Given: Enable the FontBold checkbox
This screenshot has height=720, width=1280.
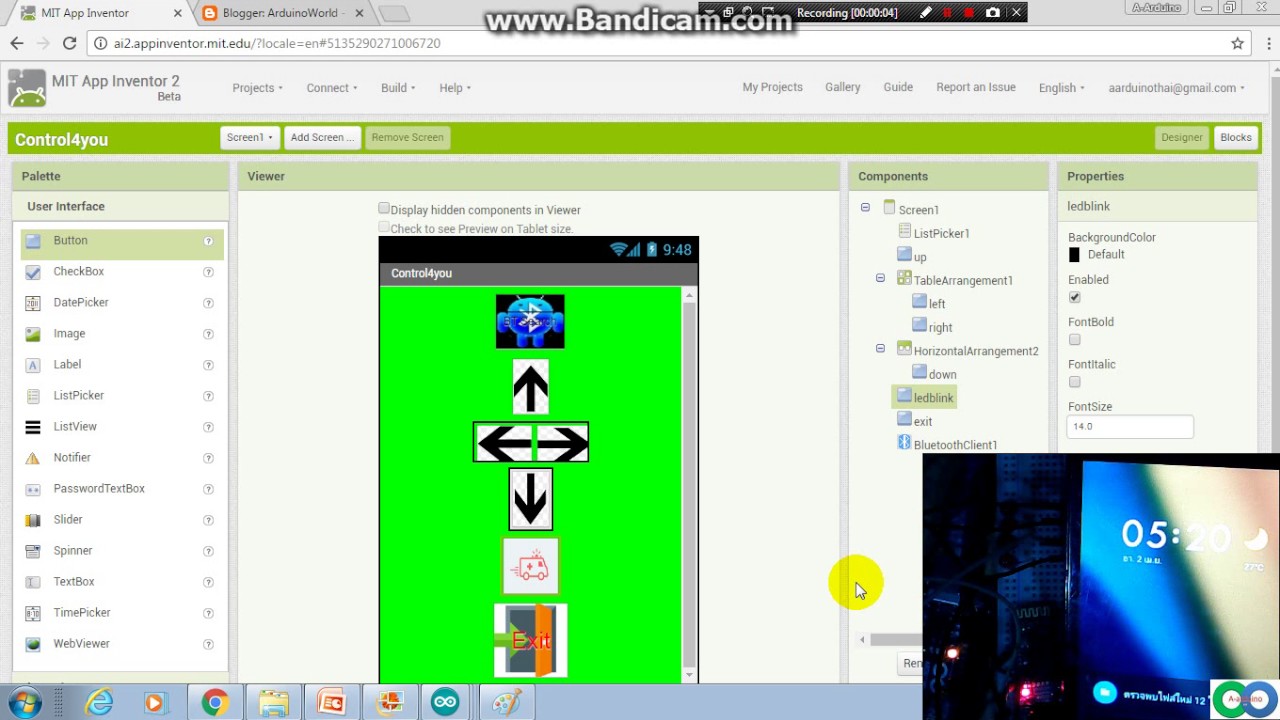Looking at the screenshot, I should [1075, 340].
